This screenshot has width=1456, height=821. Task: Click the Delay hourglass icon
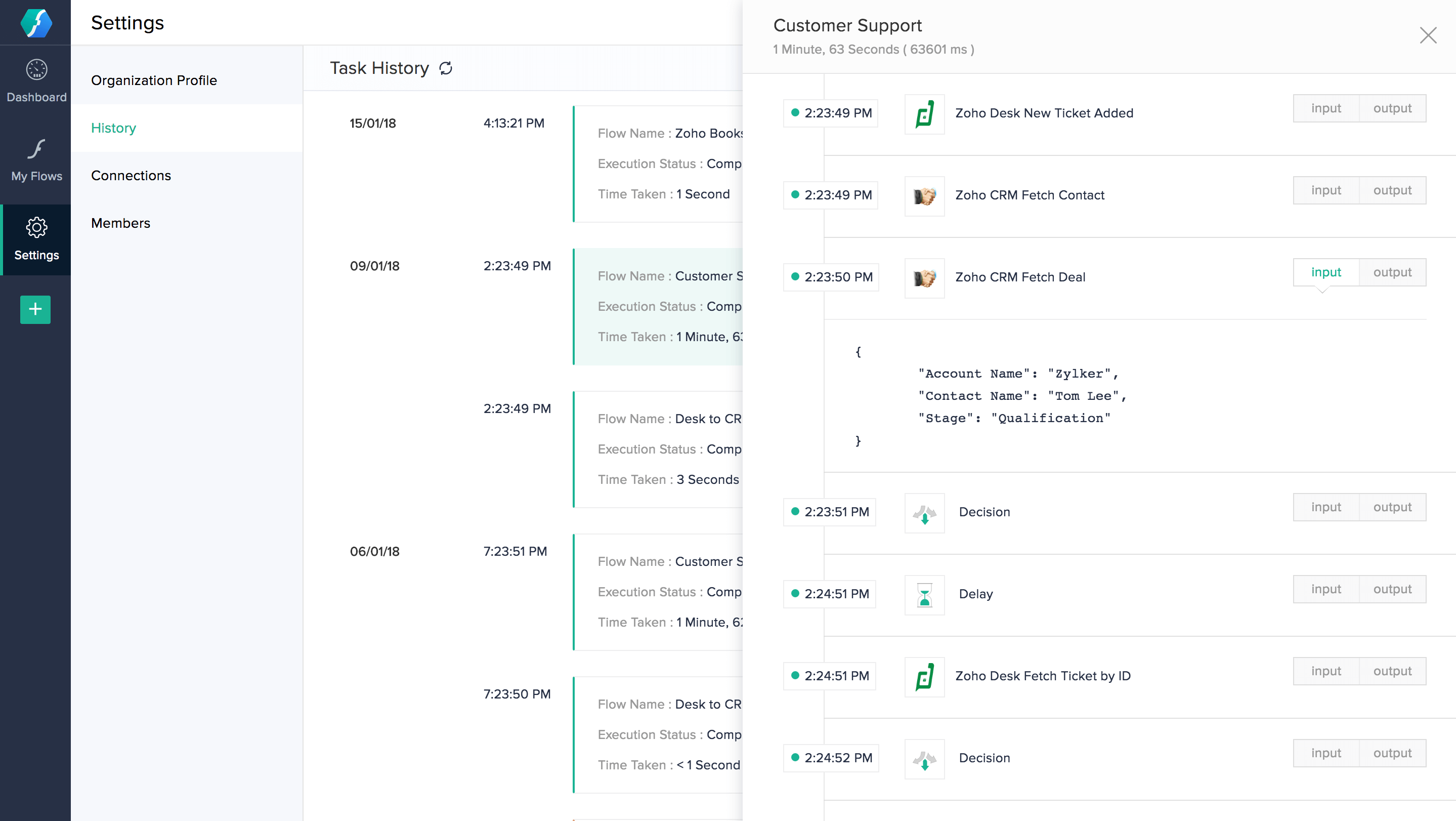924,594
